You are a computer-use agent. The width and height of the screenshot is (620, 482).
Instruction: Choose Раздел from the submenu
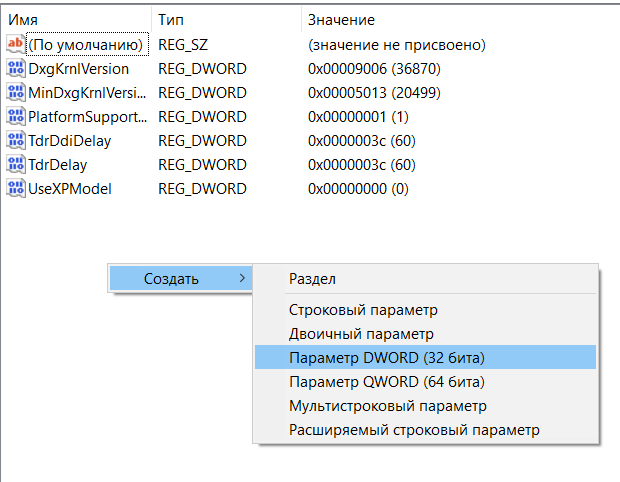pyautogui.click(x=312, y=278)
